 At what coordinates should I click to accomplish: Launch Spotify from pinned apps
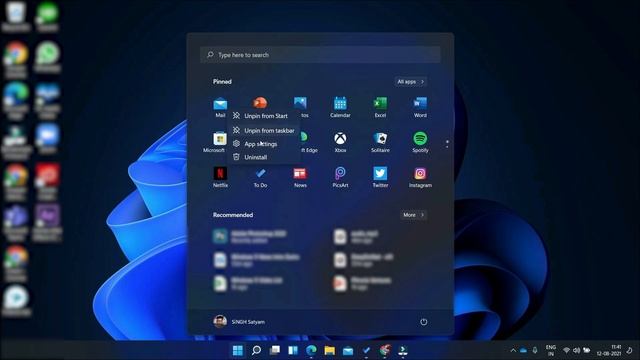[420, 142]
